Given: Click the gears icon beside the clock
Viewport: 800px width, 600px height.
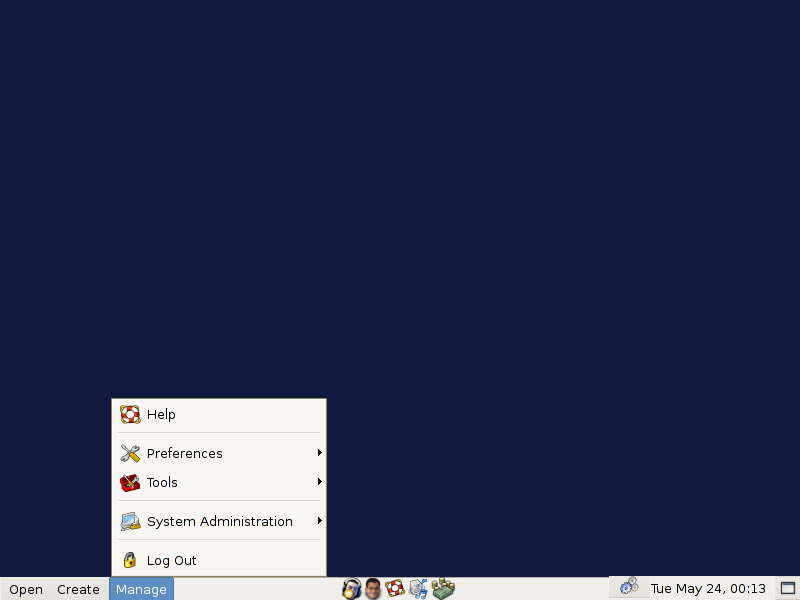Looking at the screenshot, I should pyautogui.click(x=629, y=587).
